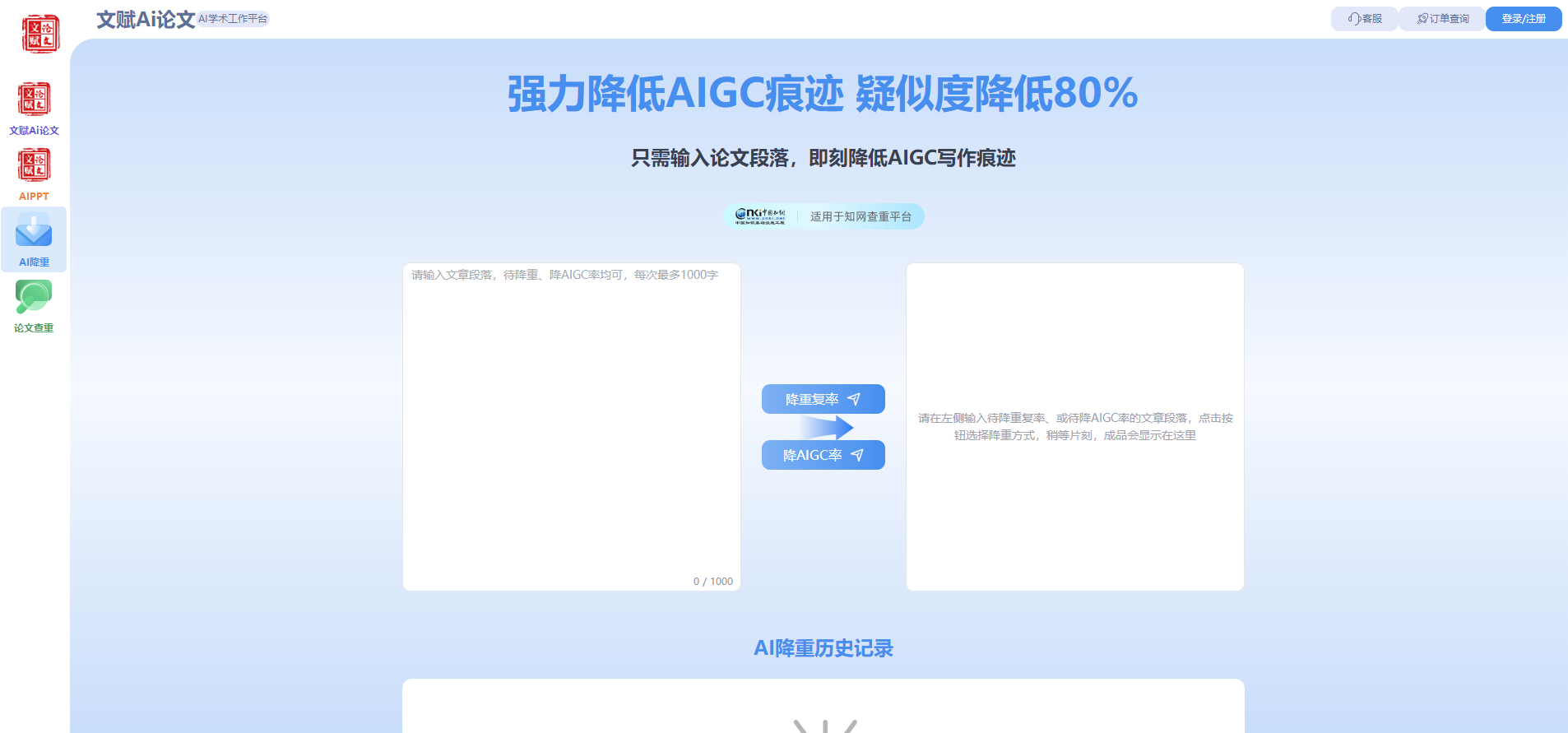Click the 强力降低AIGC痕迹 headline
This screenshot has height=733, width=1568.
(x=823, y=93)
